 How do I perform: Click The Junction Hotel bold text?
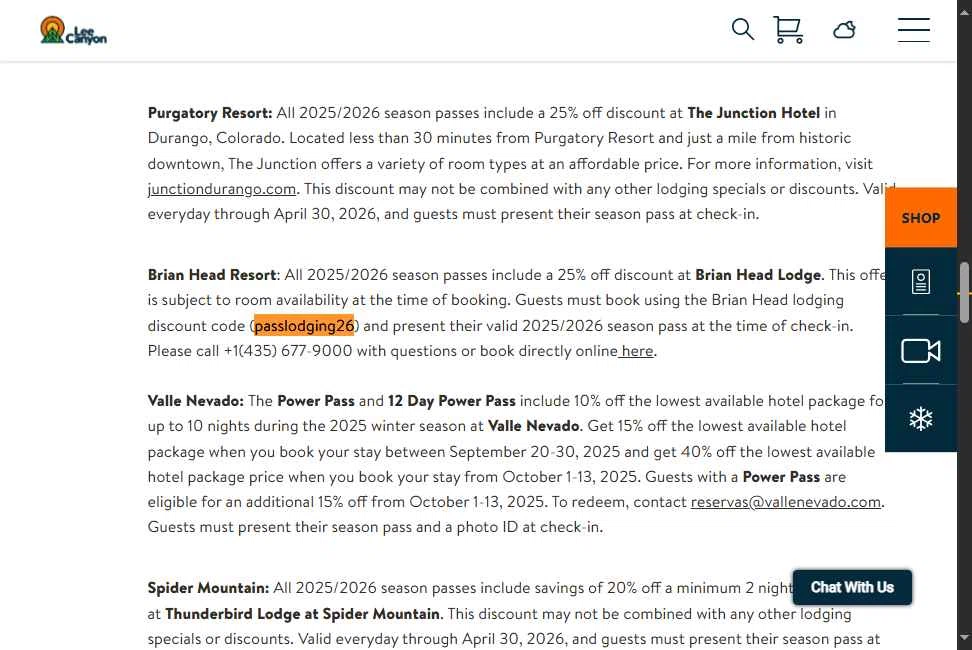(x=753, y=113)
